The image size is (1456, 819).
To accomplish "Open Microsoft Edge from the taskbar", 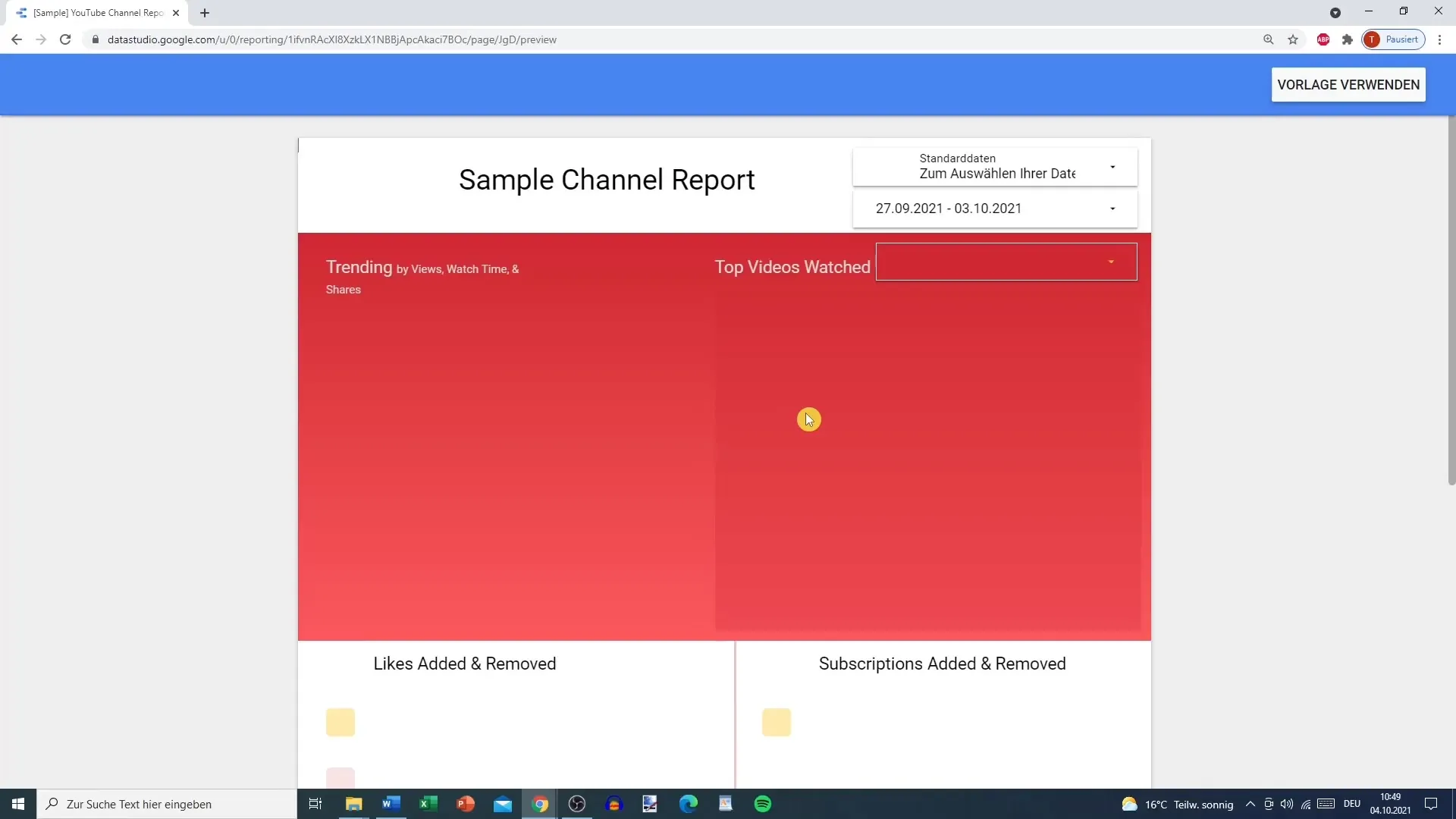I will [689, 804].
